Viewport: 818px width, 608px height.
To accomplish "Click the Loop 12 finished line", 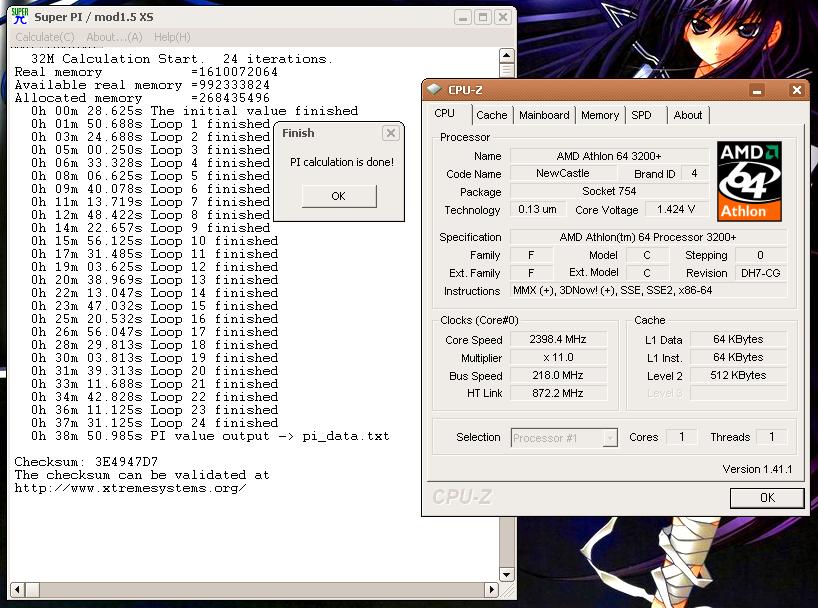I will click(154, 267).
